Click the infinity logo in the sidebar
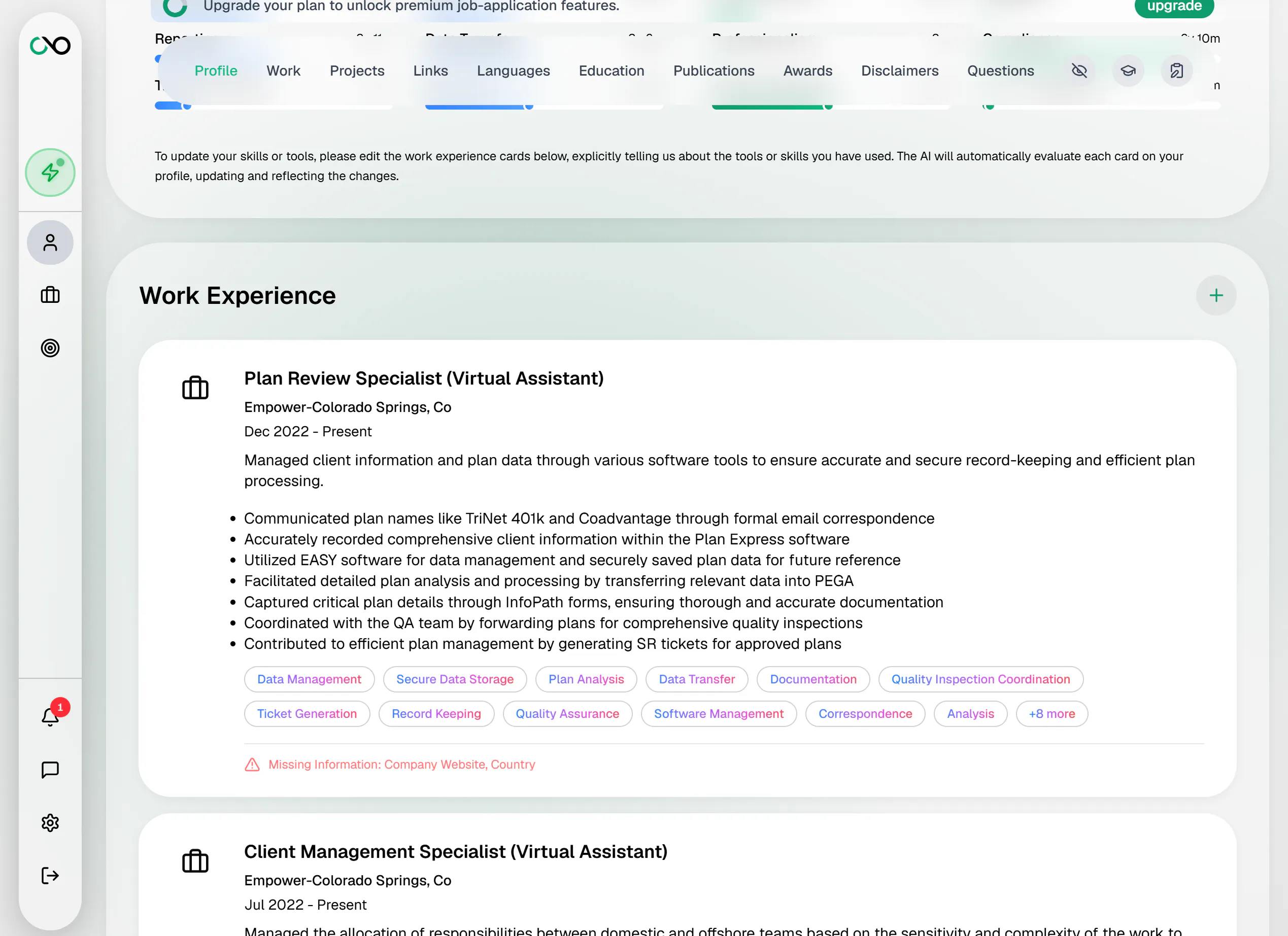 [x=50, y=46]
